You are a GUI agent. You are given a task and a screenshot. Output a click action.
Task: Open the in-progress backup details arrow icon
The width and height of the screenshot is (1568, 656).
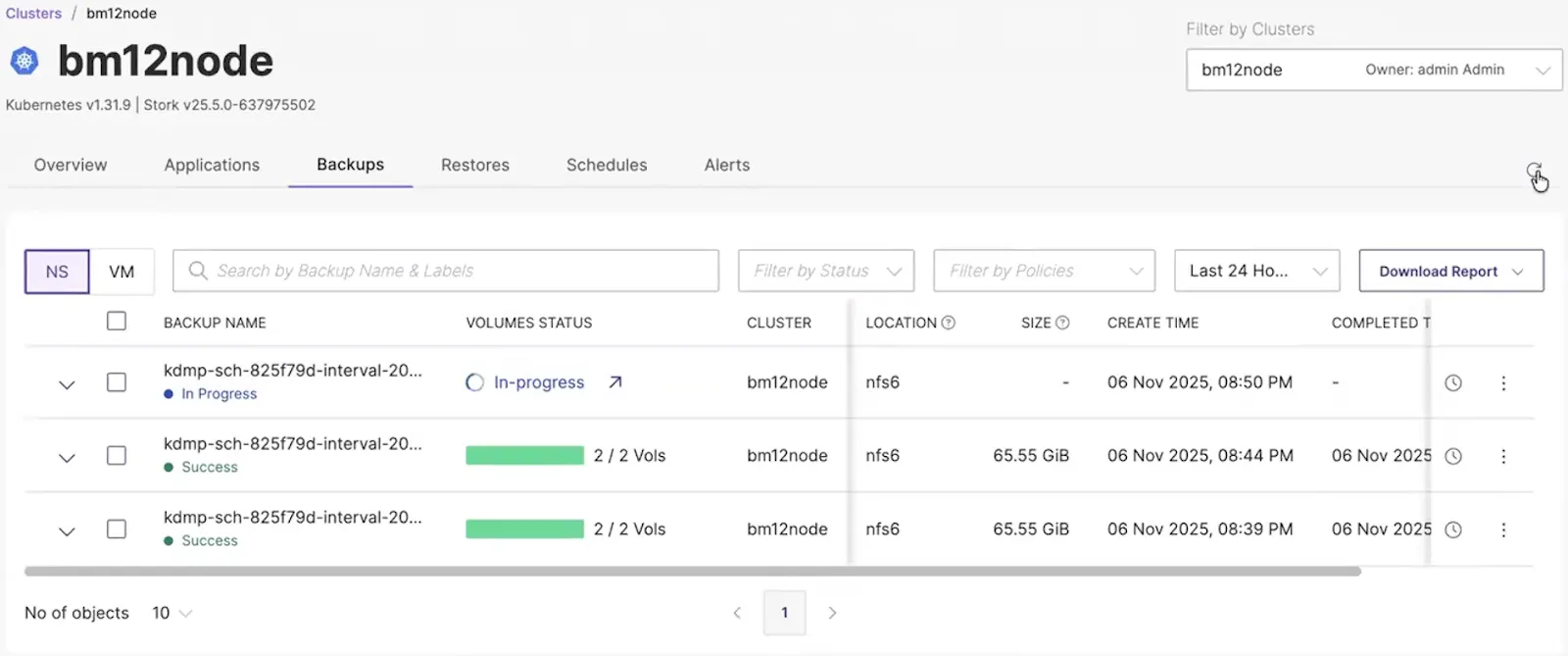(x=615, y=382)
